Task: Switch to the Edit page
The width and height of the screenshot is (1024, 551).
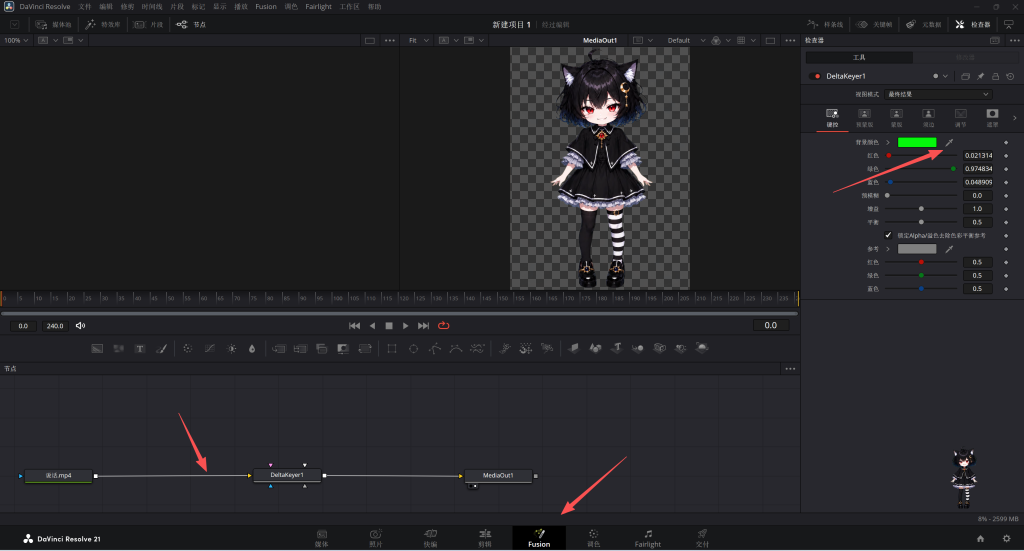Action: (485, 539)
